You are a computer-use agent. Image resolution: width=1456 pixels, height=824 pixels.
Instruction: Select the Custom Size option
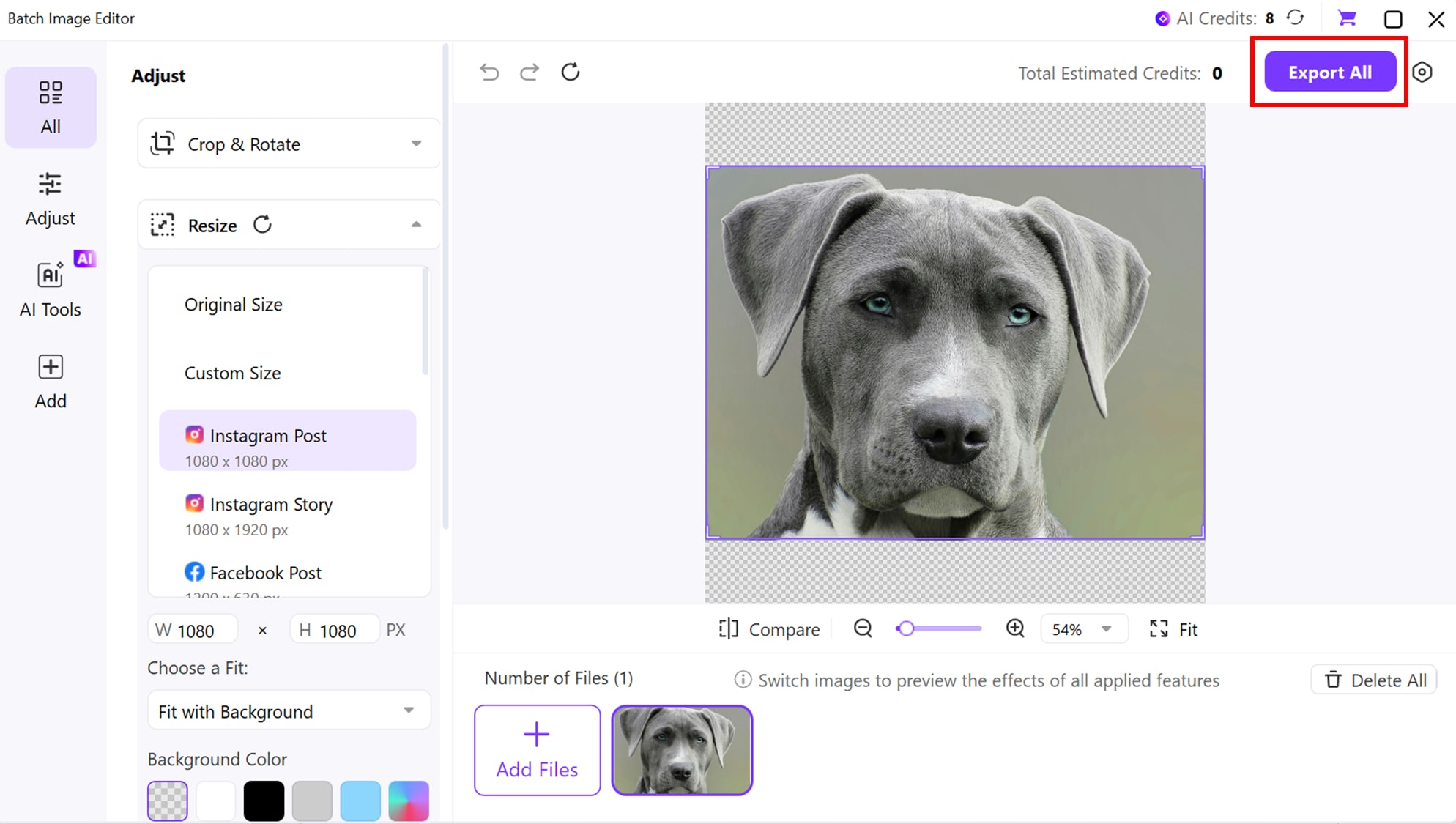click(232, 373)
